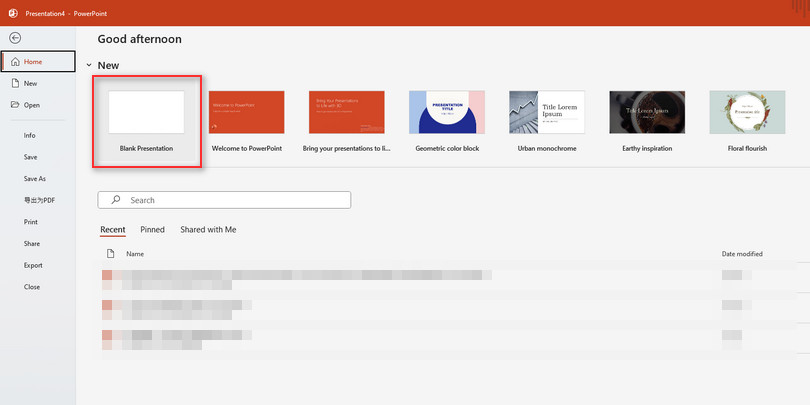Sort by Date modified column header
The image size is (810, 405).
[742, 254]
